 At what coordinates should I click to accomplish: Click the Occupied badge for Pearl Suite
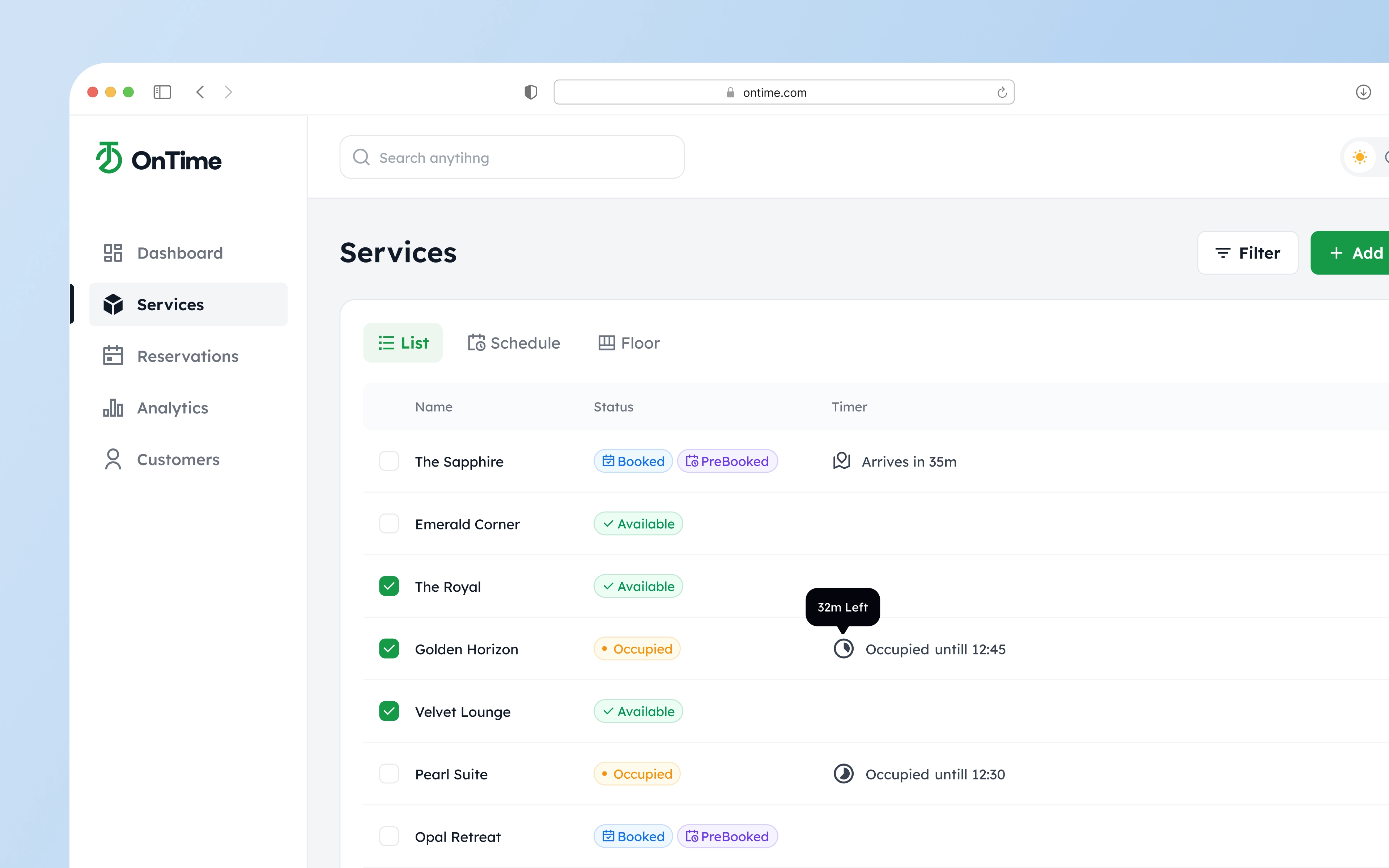click(637, 774)
